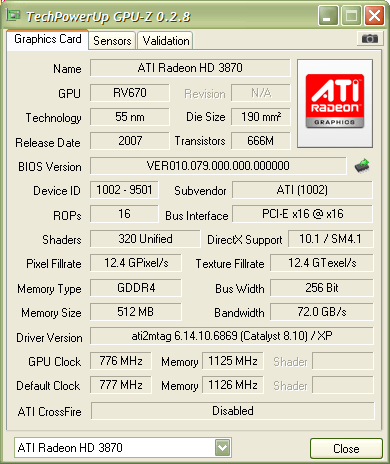Click the Memory Size label
The height and width of the screenshot is (464, 390).
(x=51, y=313)
